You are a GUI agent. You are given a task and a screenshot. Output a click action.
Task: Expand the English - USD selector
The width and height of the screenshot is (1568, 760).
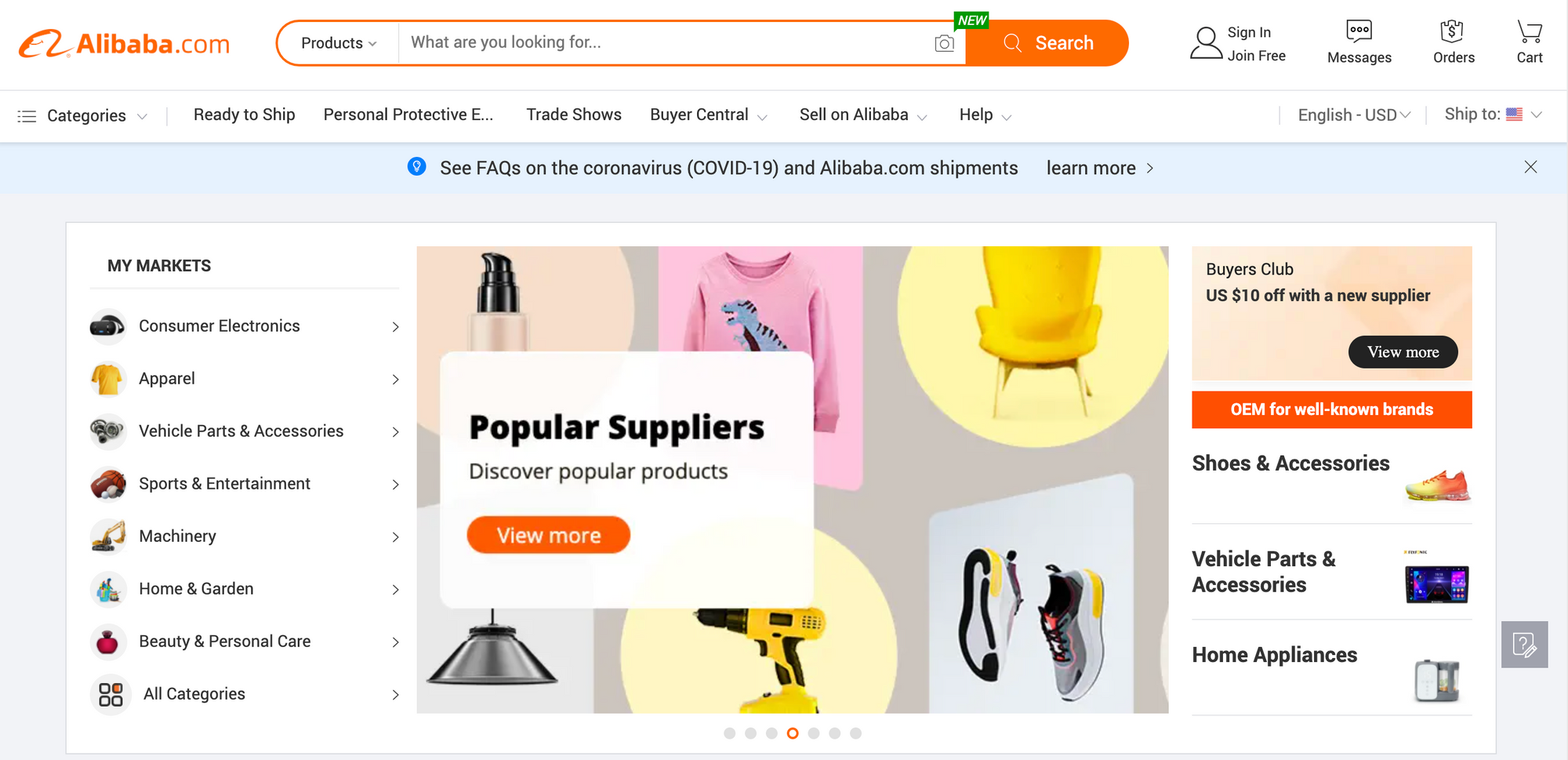(x=1354, y=115)
